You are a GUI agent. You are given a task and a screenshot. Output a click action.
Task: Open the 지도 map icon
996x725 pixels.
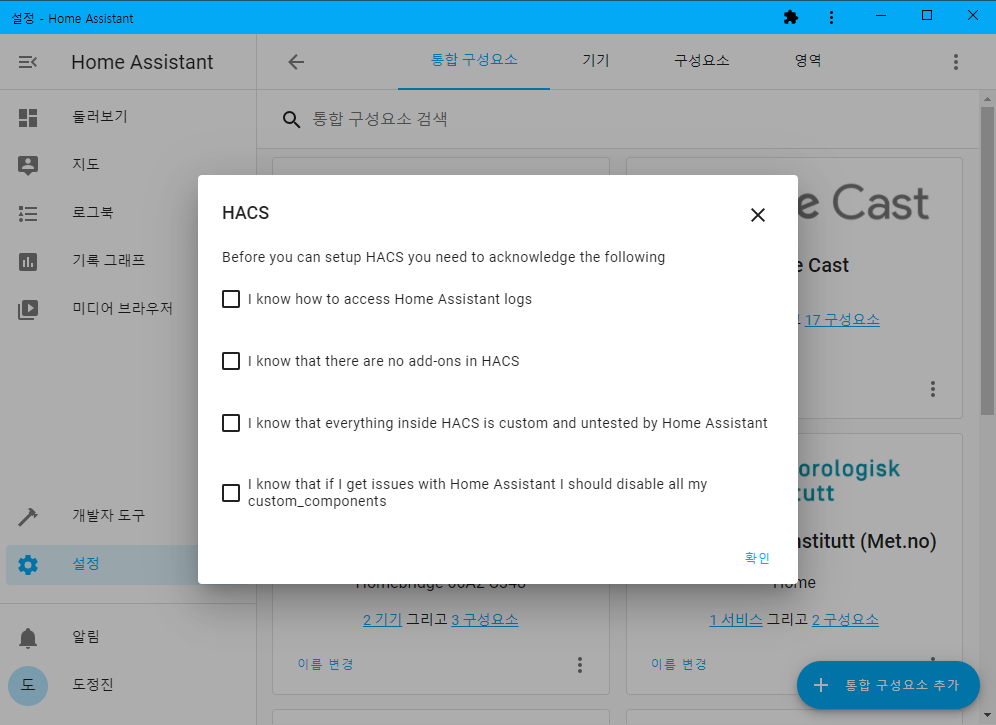[28, 165]
